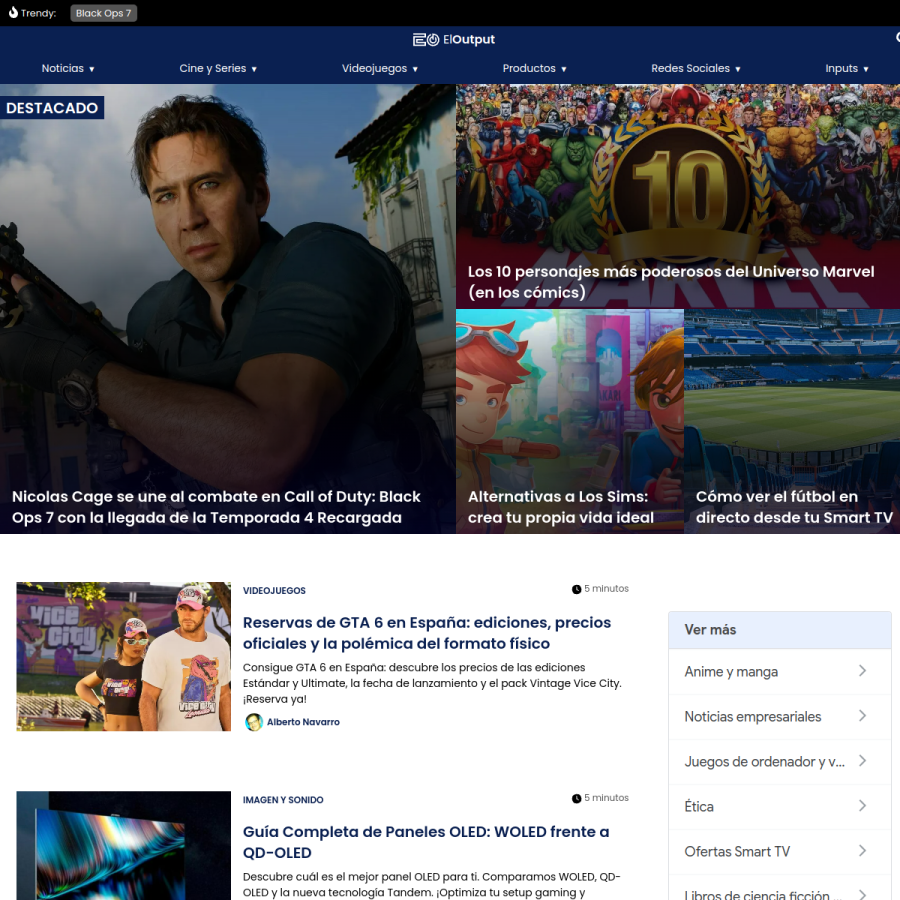
Task: Expand the Noticias menu
Action: (68, 68)
